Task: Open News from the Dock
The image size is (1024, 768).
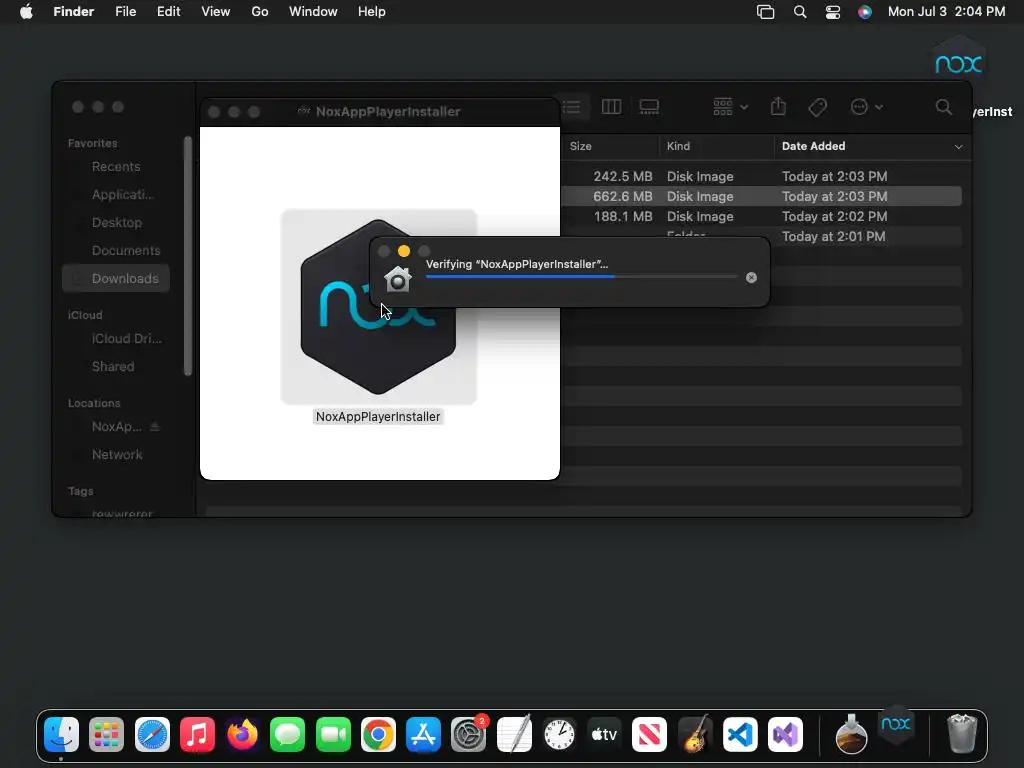Action: click(649, 735)
